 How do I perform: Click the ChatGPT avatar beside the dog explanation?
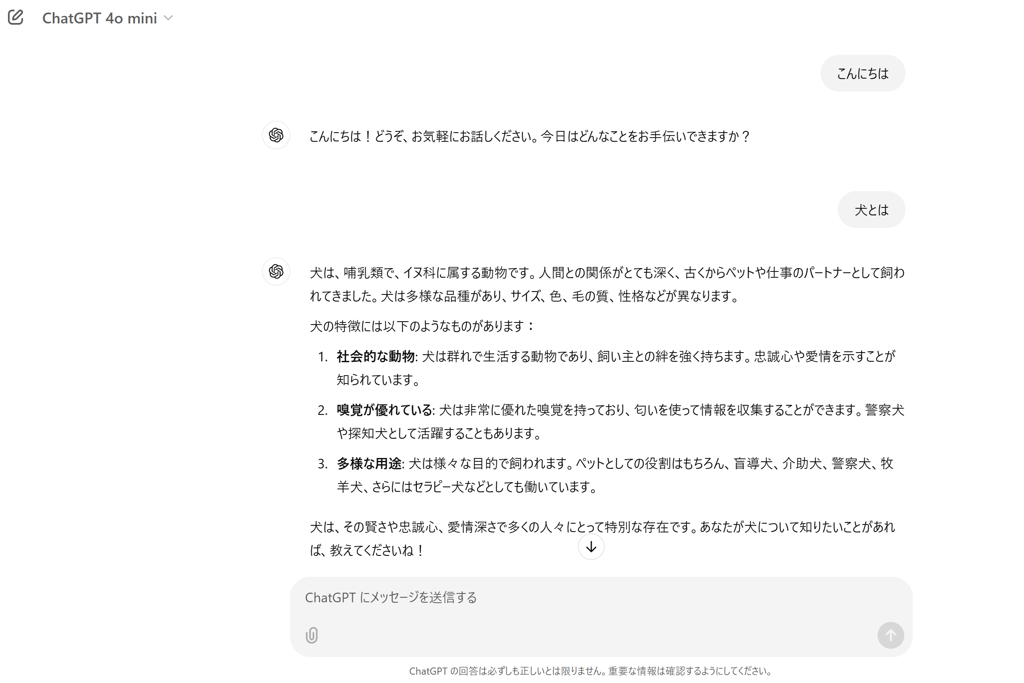pos(276,271)
